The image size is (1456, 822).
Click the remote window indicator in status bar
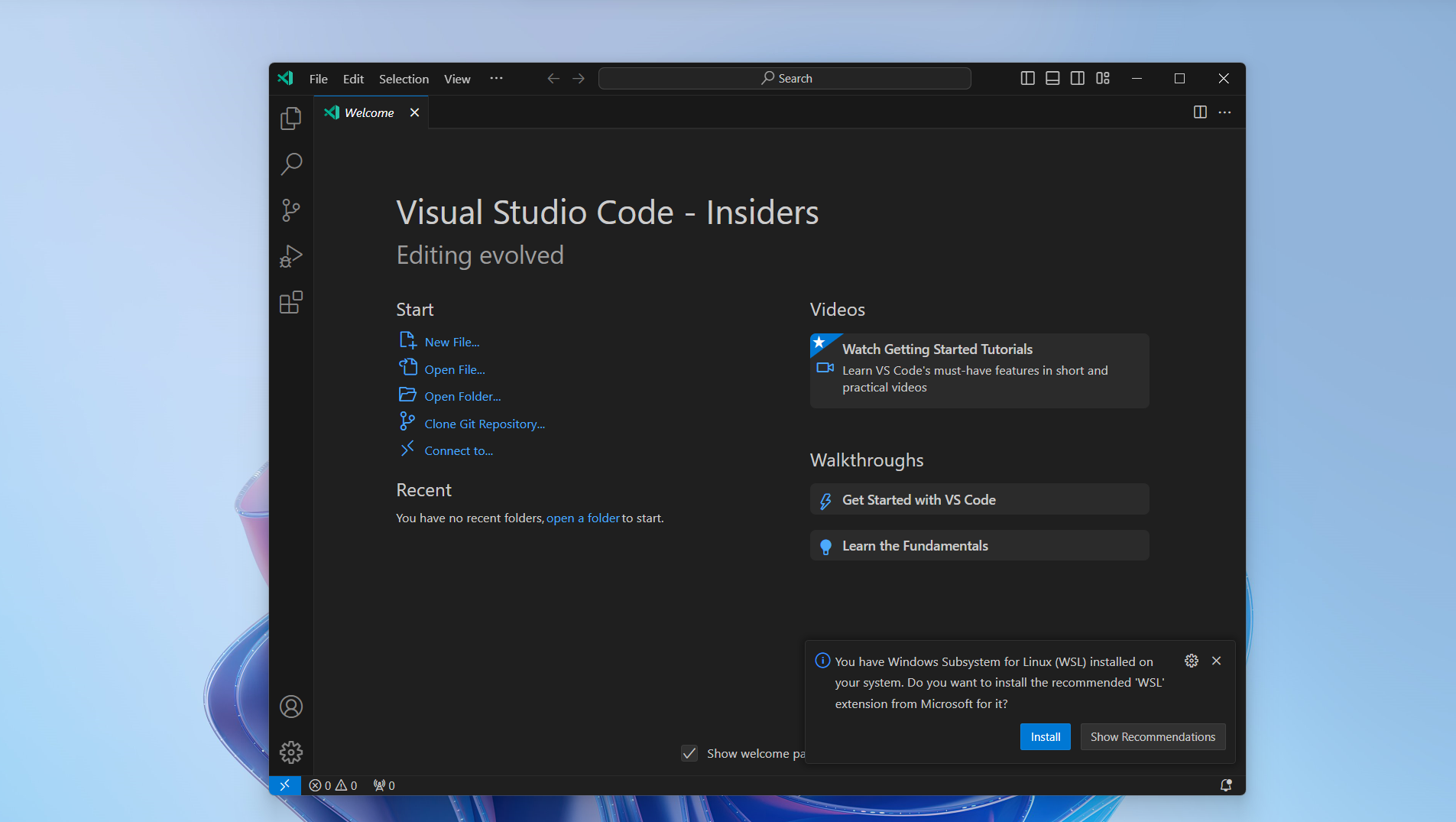click(x=284, y=785)
